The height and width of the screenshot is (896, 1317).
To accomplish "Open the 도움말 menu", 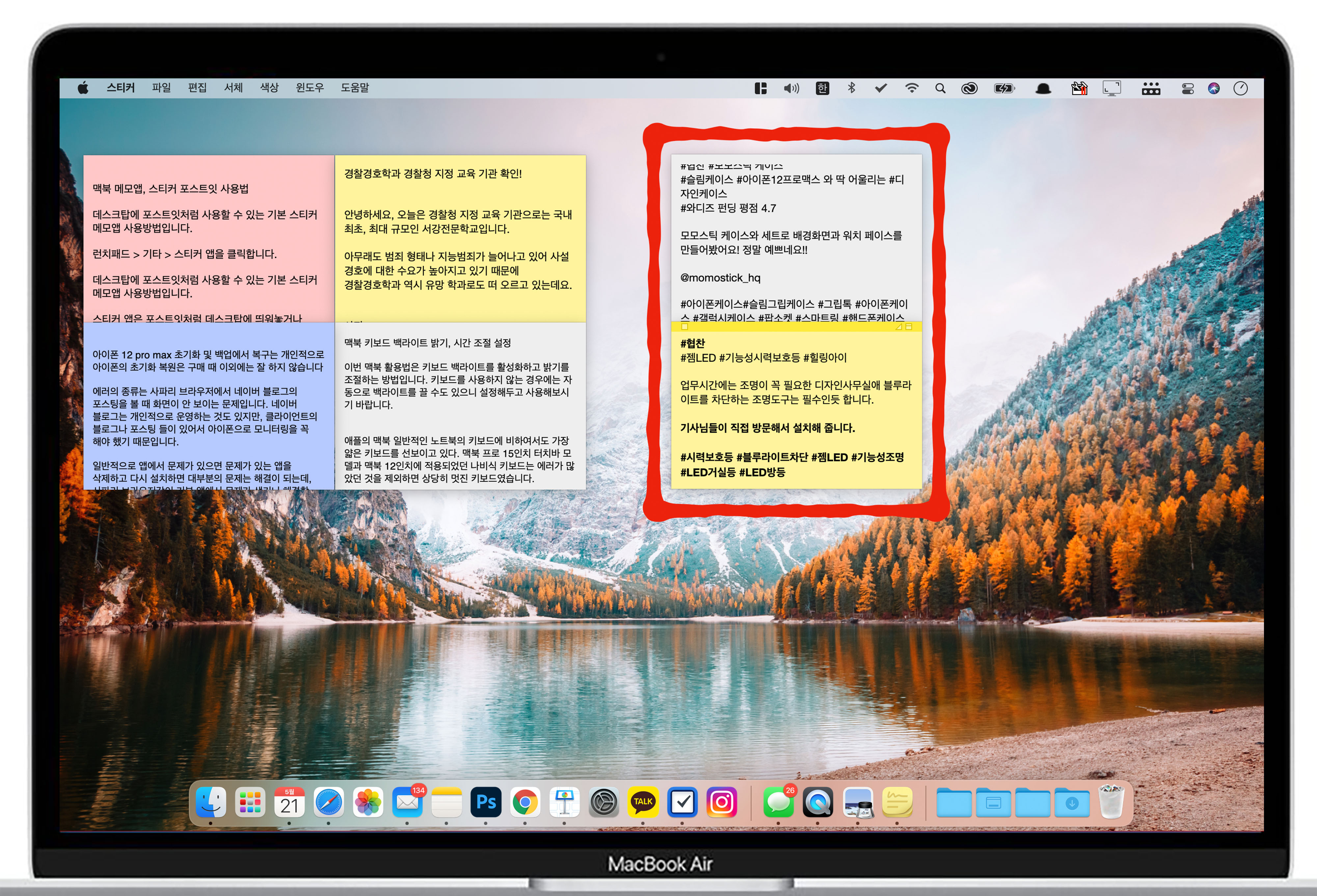I will [x=355, y=88].
